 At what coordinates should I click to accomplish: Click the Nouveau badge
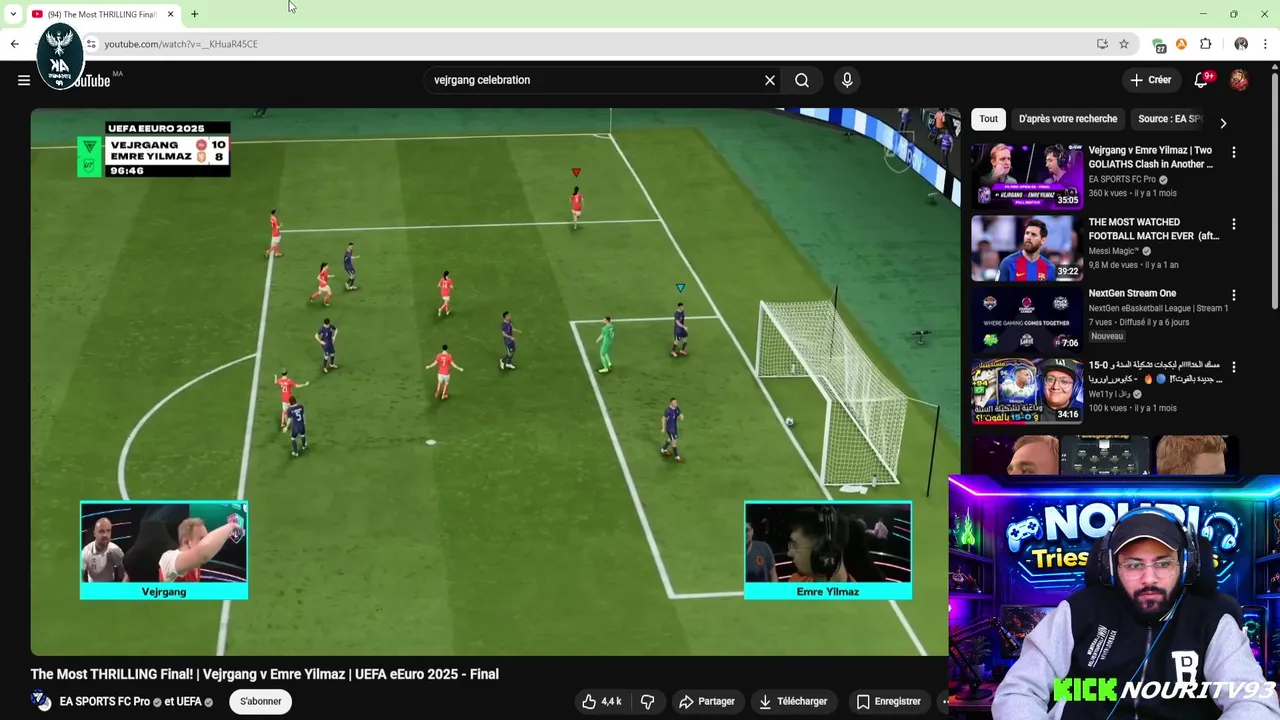(1106, 336)
